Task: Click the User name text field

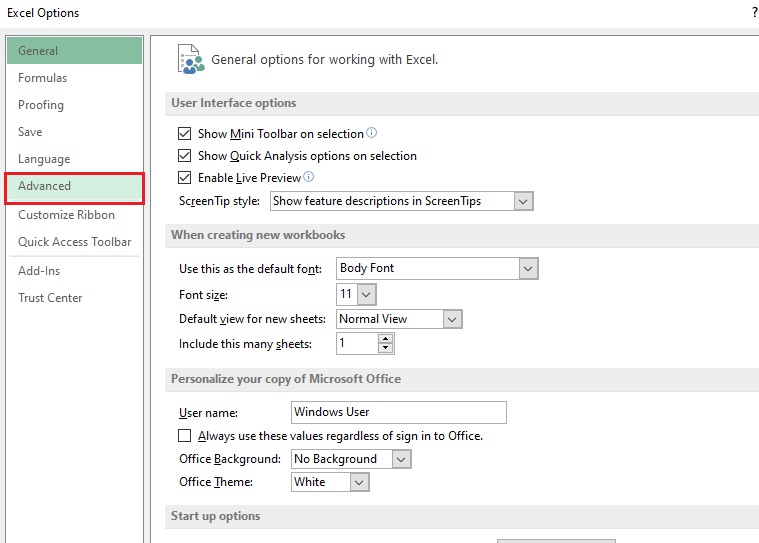Action: (399, 412)
